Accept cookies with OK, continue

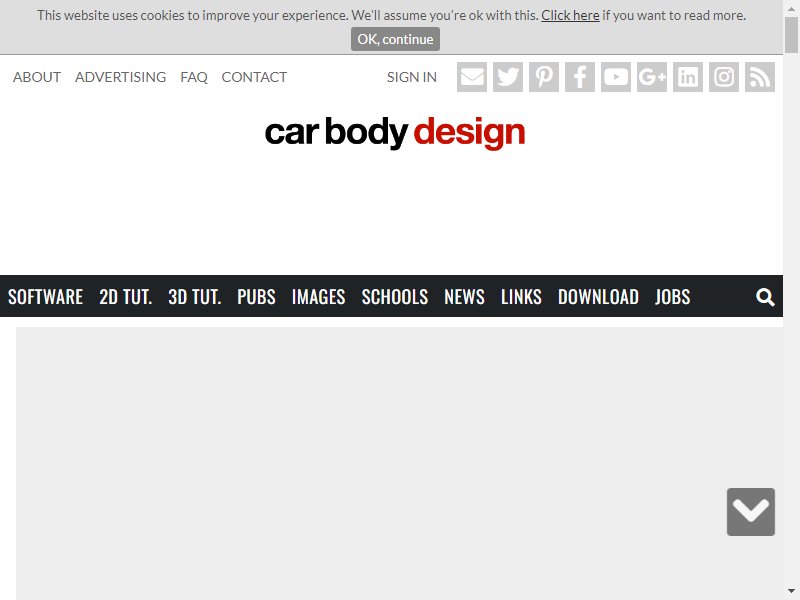[395, 39]
